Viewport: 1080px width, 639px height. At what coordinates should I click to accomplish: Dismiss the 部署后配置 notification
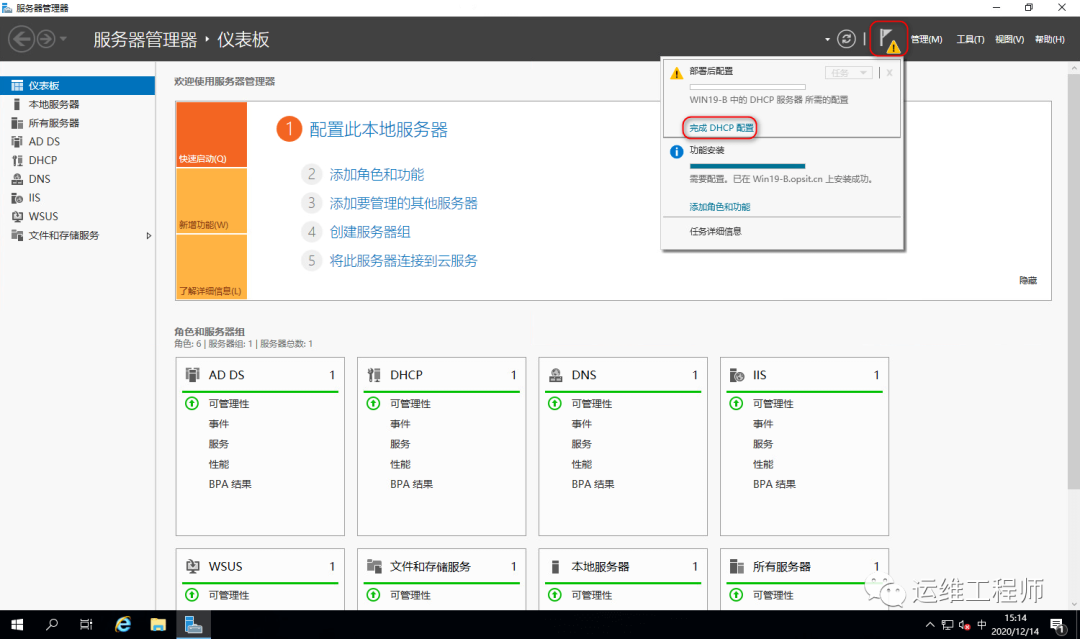coord(889,72)
